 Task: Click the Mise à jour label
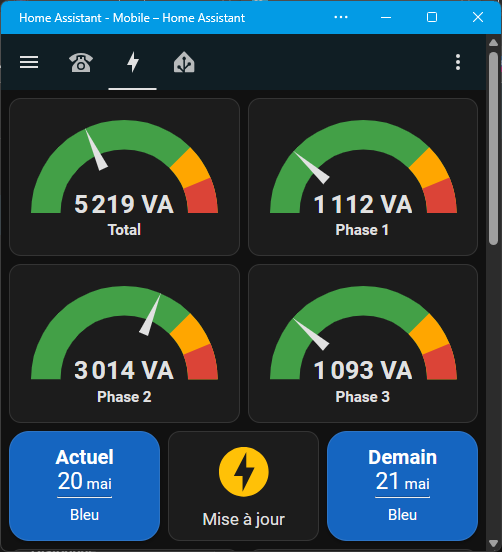tap(244, 519)
